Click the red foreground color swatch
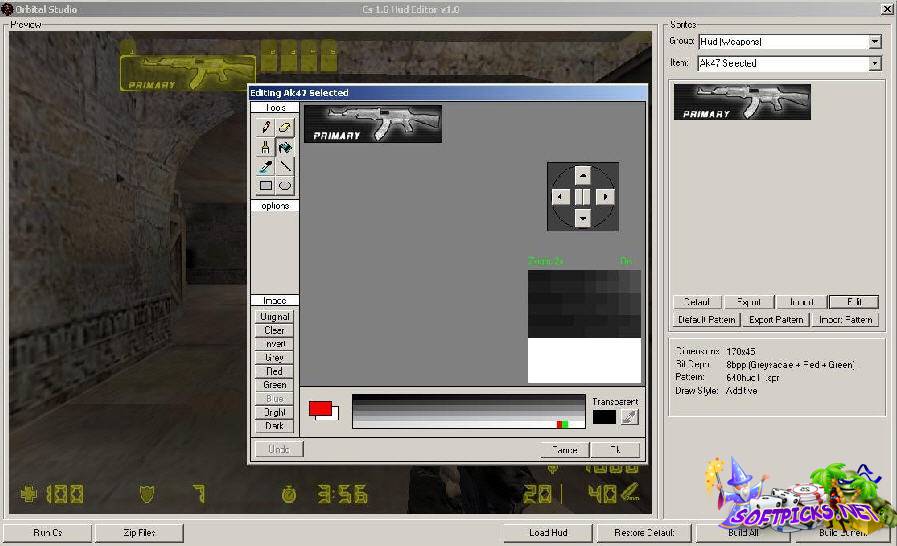This screenshot has height=546, width=897. point(320,408)
